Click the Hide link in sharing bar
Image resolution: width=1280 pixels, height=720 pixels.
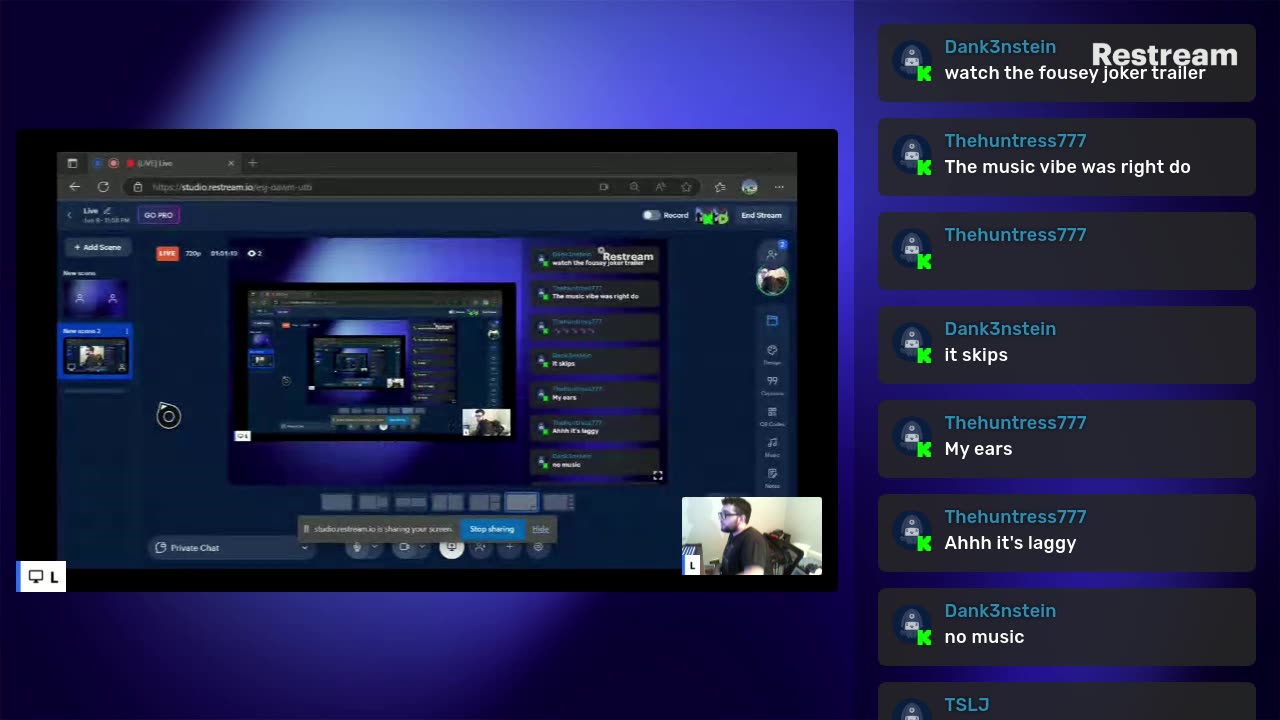coord(540,529)
